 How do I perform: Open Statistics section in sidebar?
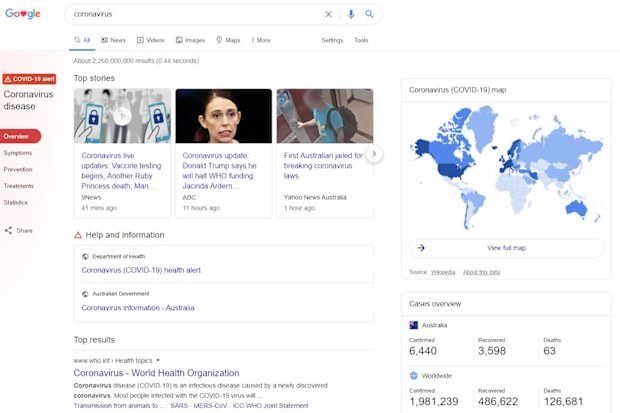click(15, 202)
